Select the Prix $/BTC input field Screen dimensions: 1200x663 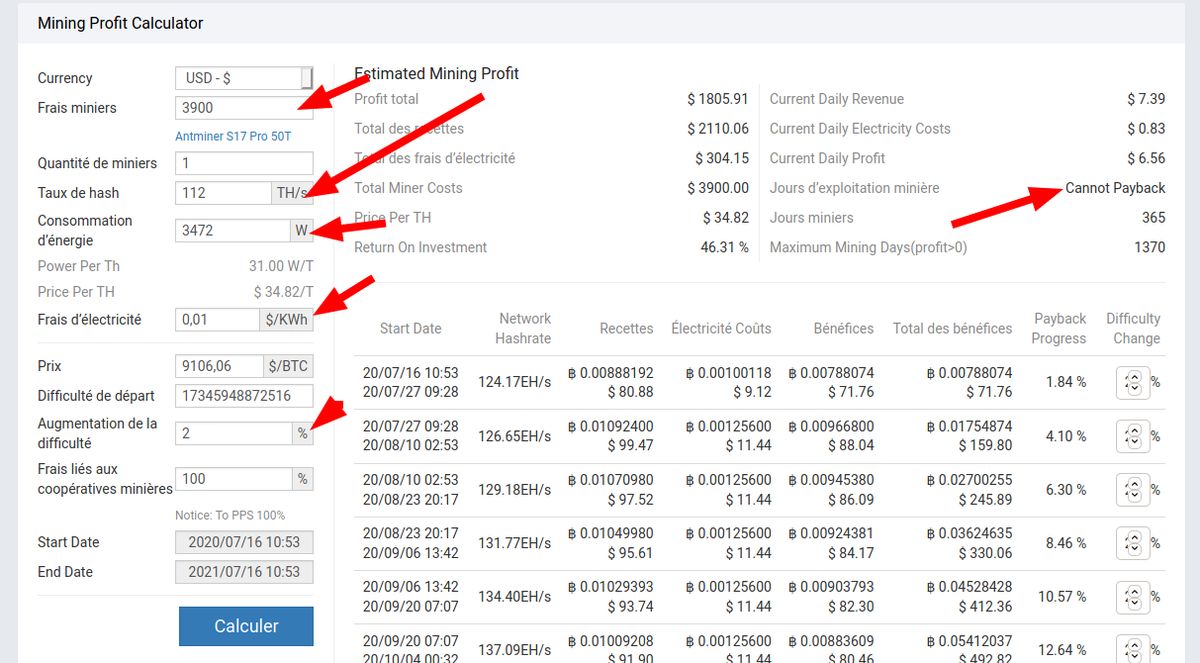pos(219,366)
